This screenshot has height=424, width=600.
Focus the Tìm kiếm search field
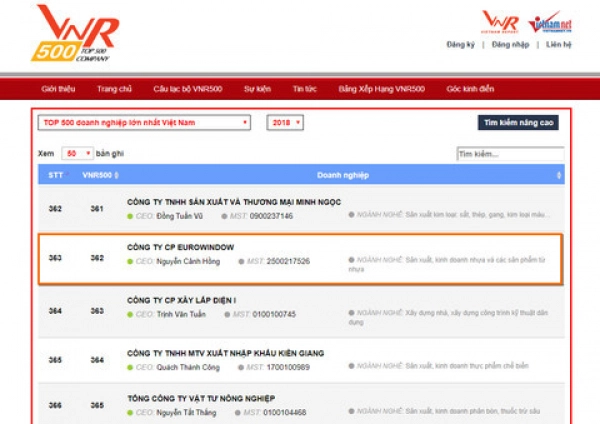tap(510, 154)
